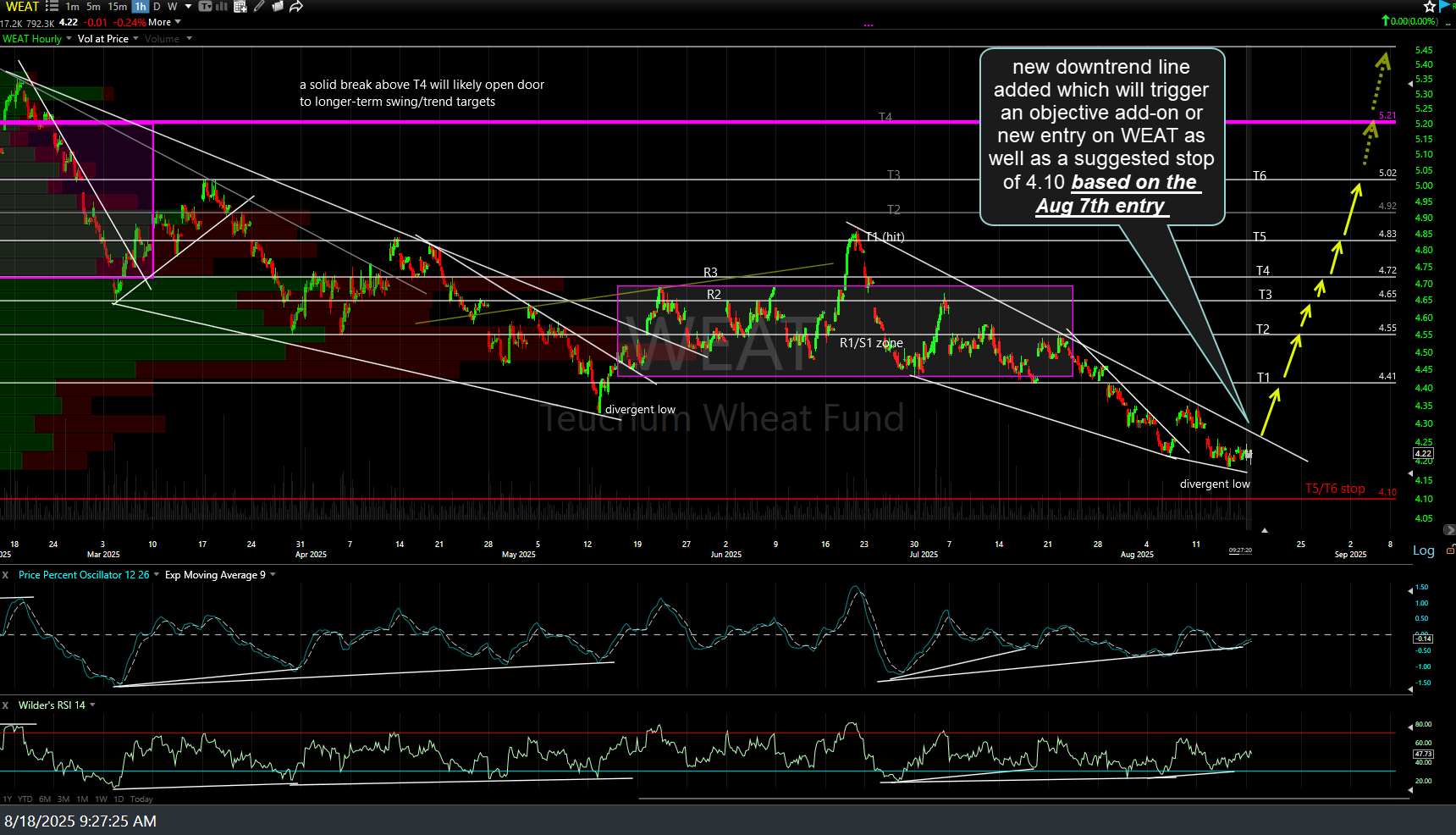Toggle the Log scale setting

click(x=1424, y=550)
